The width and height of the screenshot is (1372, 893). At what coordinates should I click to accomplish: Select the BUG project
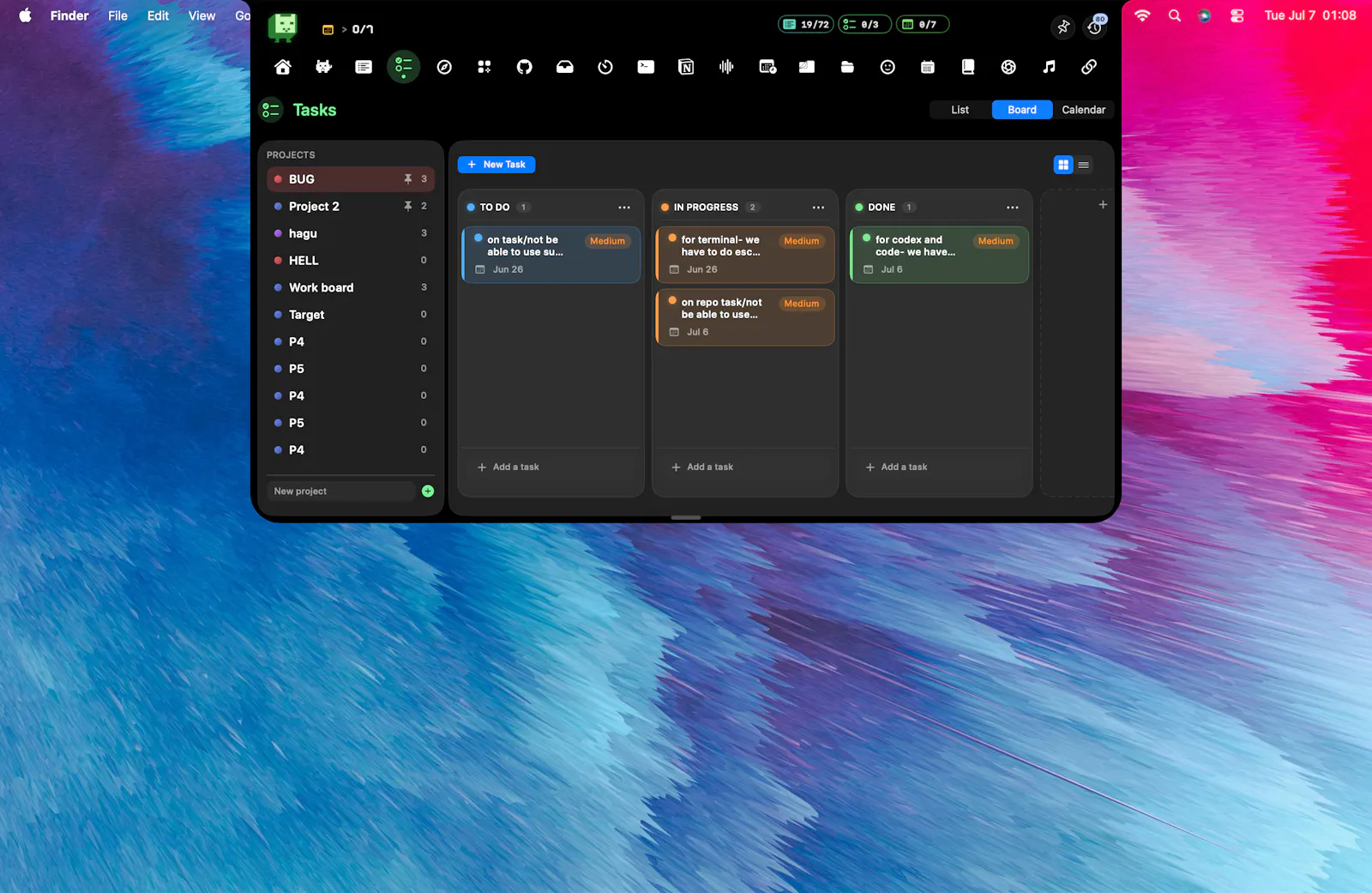click(x=351, y=179)
